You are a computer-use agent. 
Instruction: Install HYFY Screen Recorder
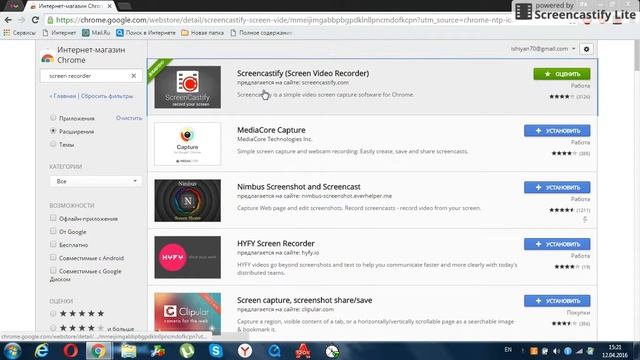click(x=557, y=244)
